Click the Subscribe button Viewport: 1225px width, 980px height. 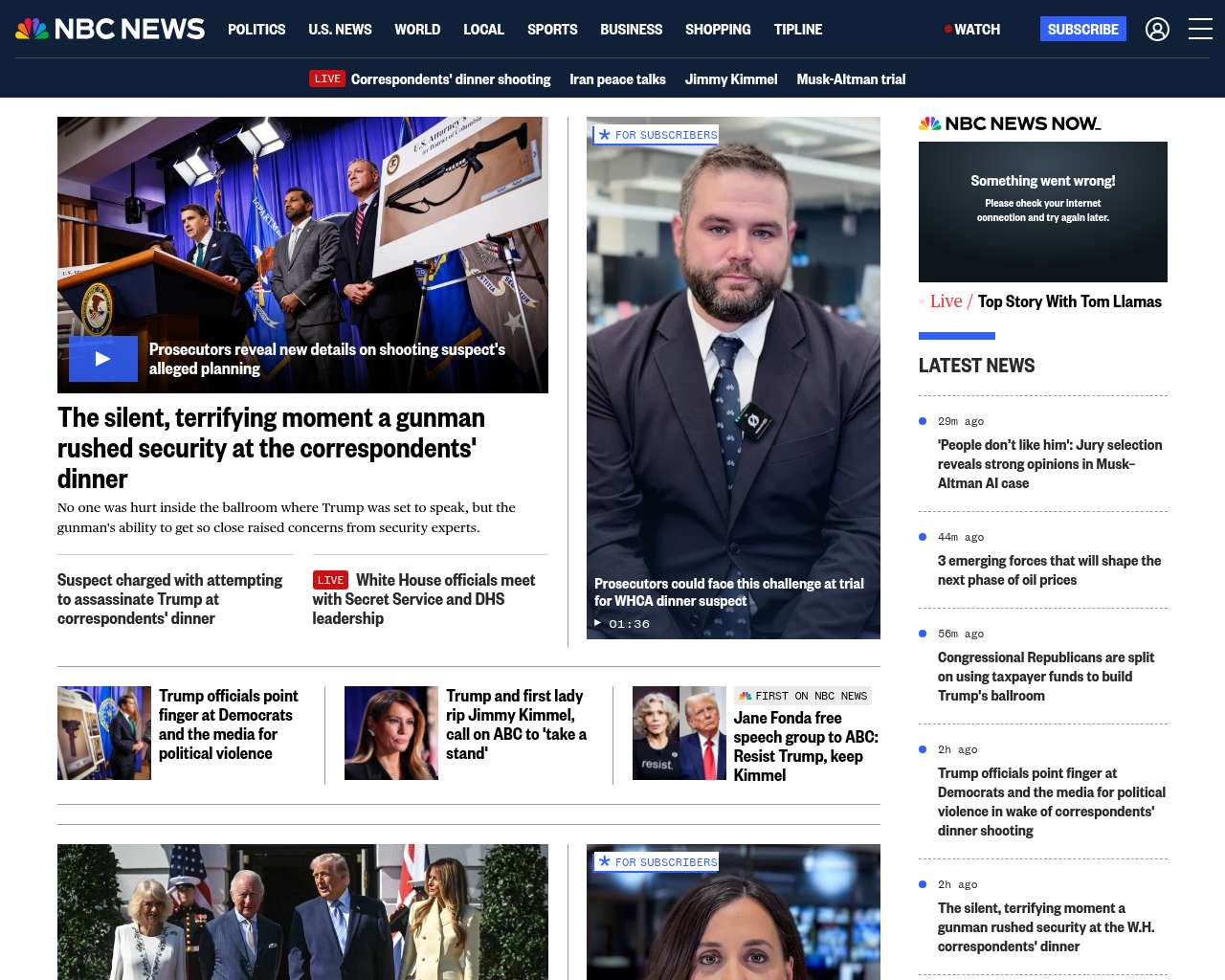(1083, 29)
